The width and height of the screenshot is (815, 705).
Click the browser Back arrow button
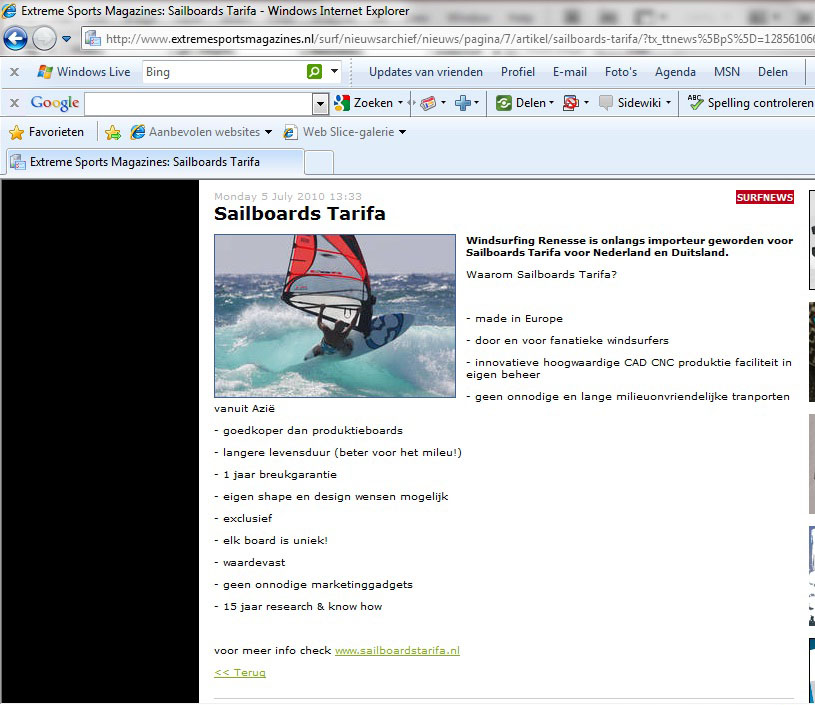coord(15,38)
